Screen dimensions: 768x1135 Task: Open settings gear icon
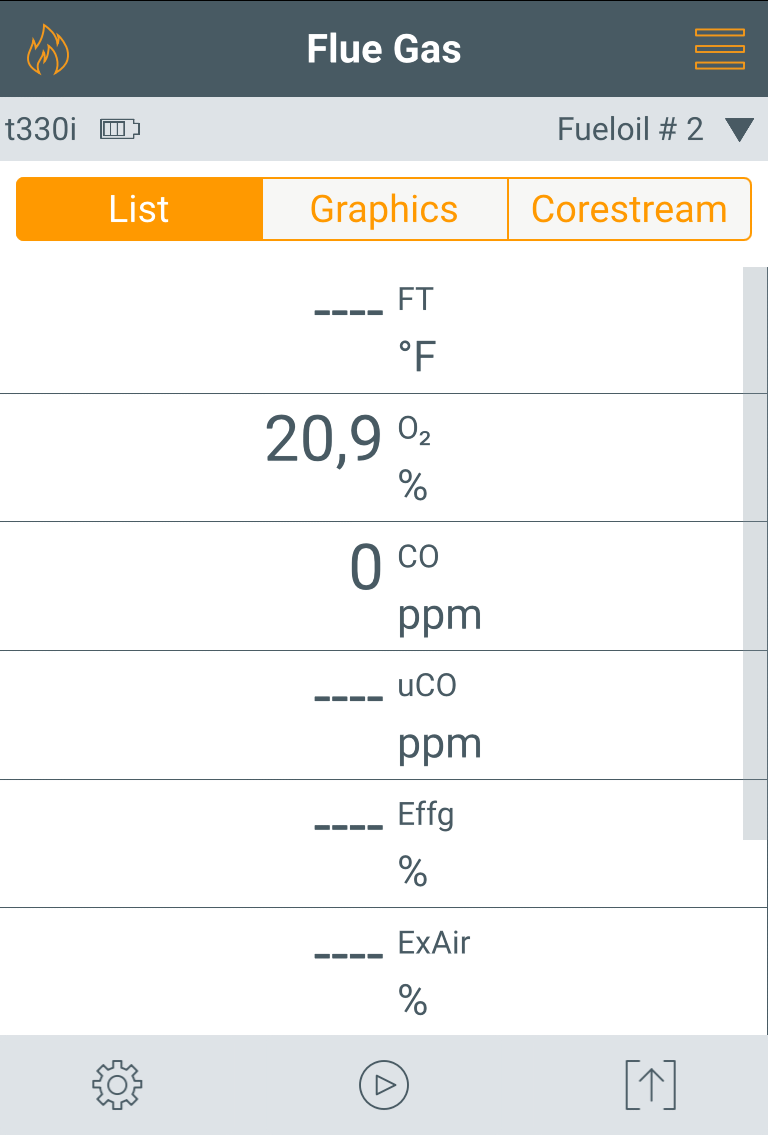117,1085
